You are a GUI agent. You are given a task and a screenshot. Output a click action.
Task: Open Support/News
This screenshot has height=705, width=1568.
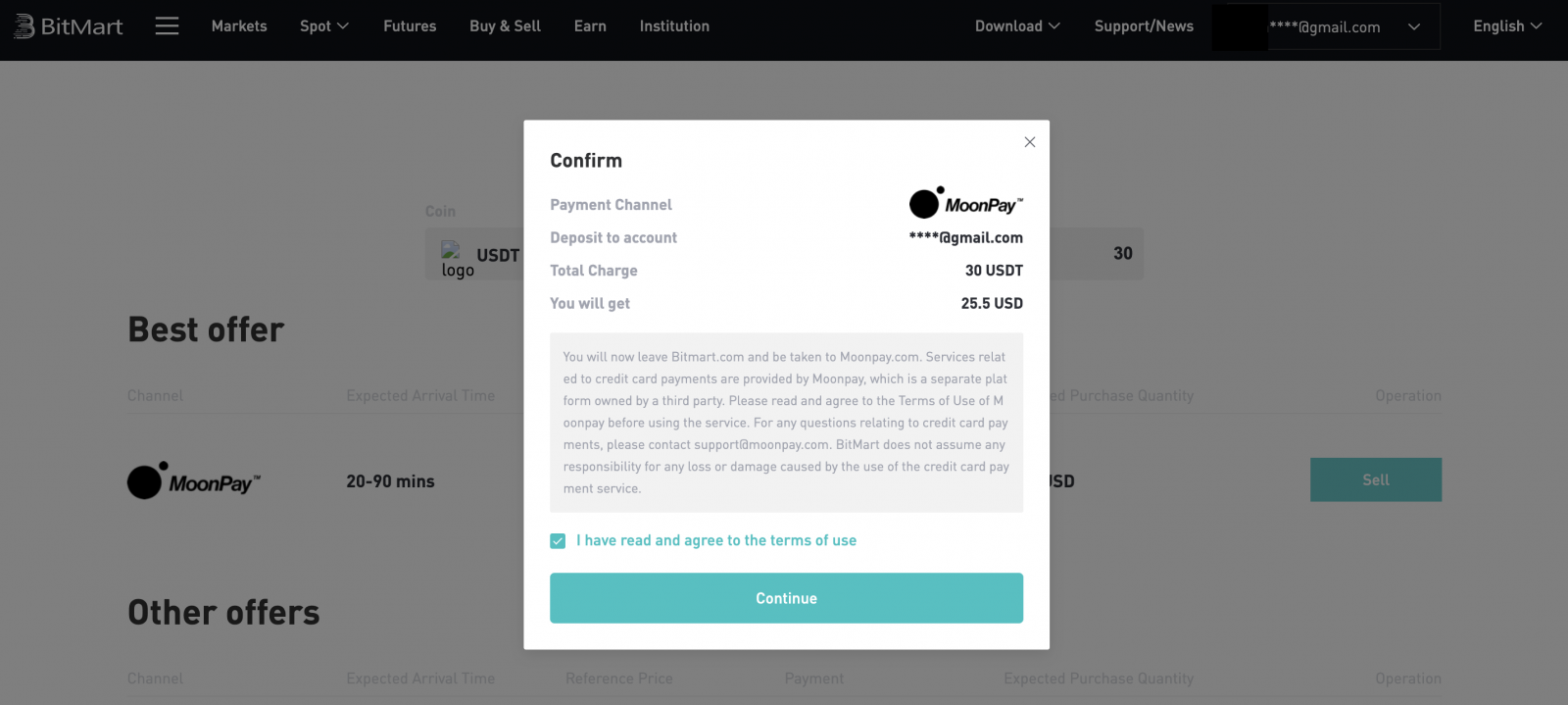coord(1144,26)
